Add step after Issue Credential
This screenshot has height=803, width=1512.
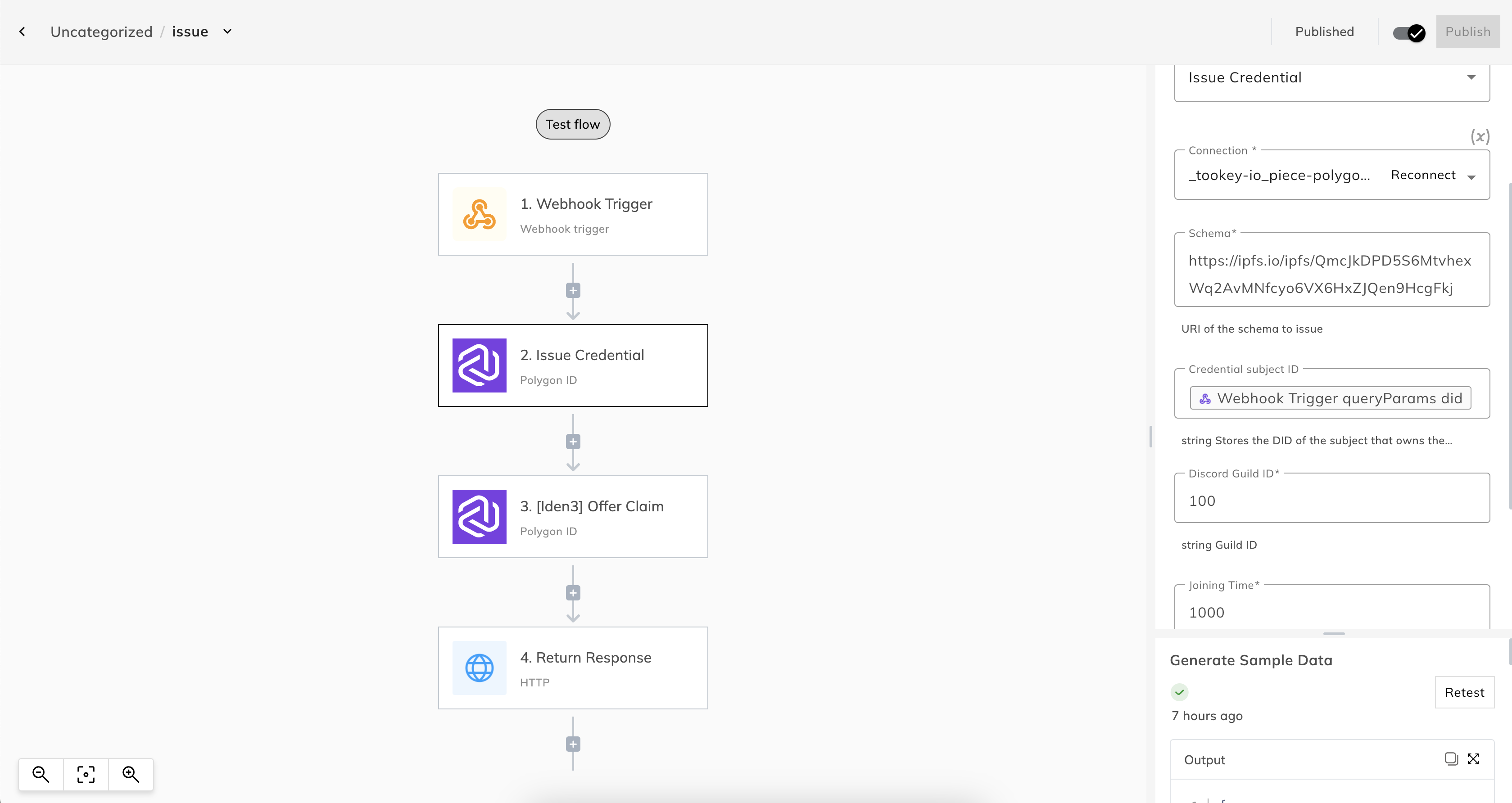pos(573,442)
